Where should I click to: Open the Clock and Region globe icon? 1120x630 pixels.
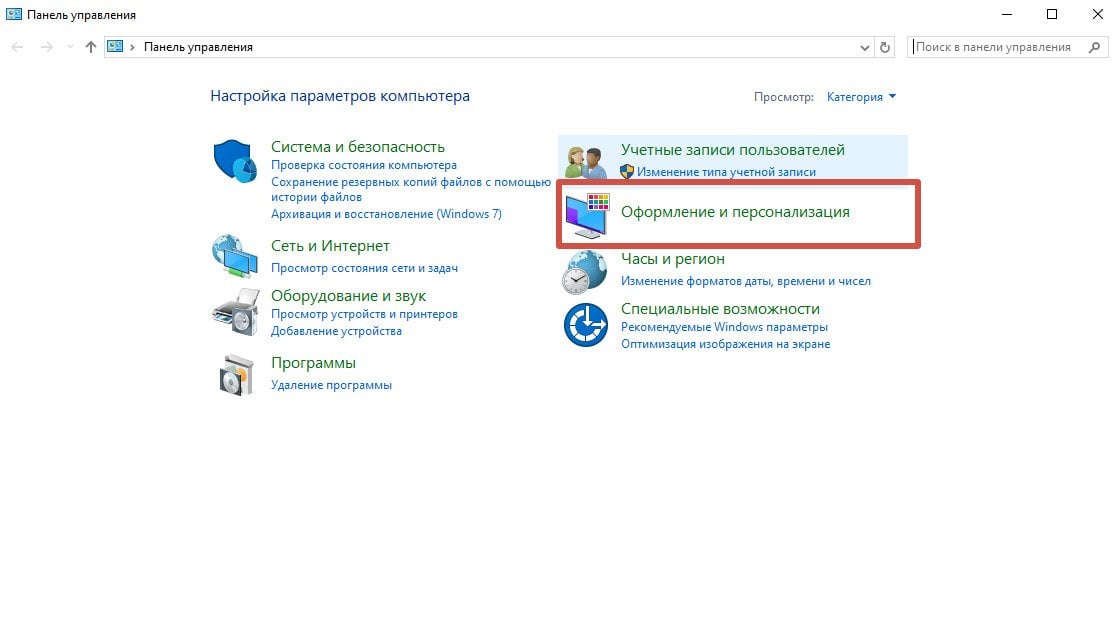585,272
